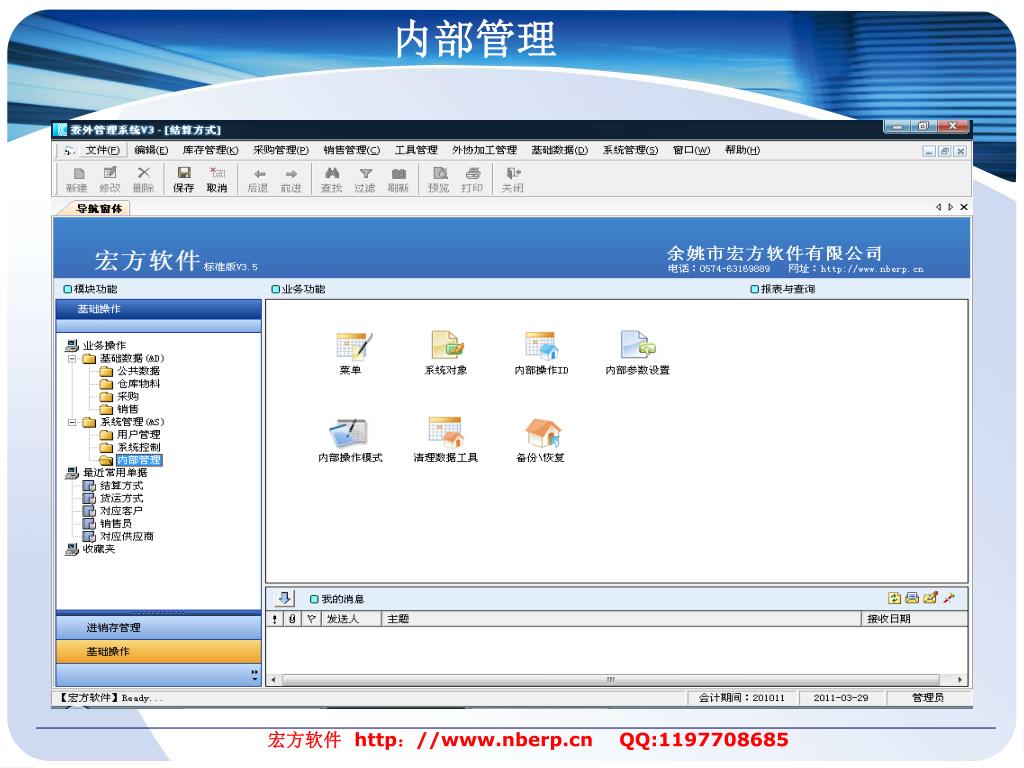Open the 基础数据(D) menu
The width and height of the screenshot is (1024, 768).
click(560, 150)
